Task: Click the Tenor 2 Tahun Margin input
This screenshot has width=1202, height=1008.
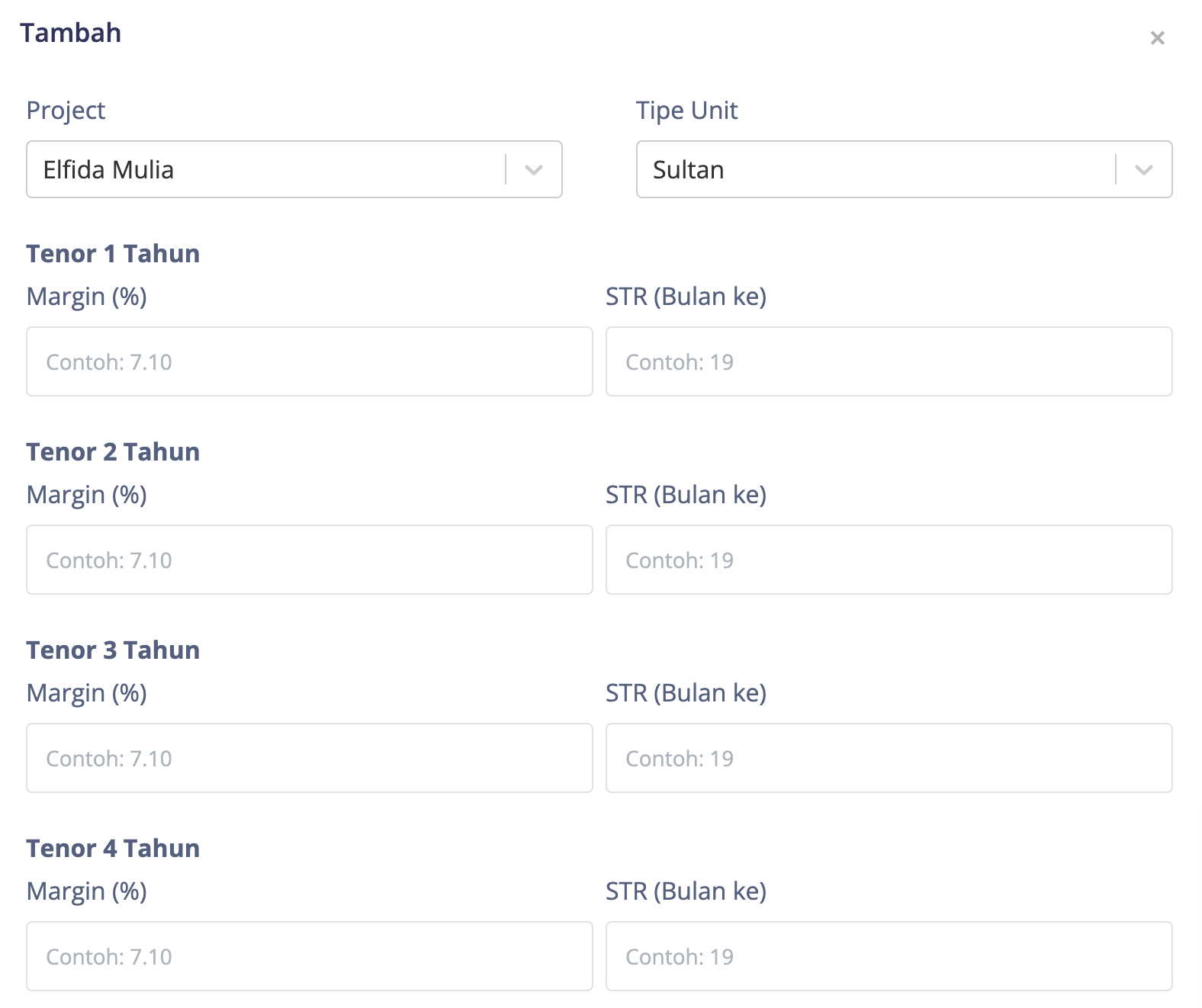Action: click(310, 560)
